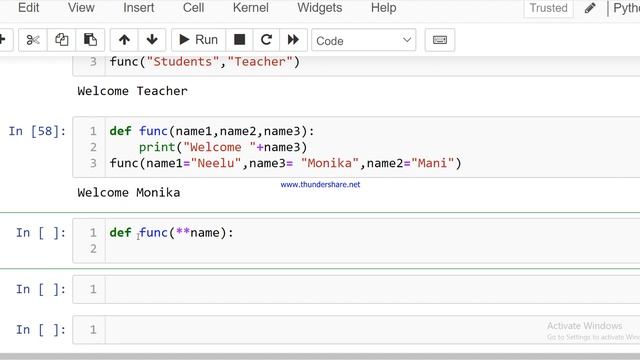Screen dimensions: 640x360
Task: Open the Help menu
Action: coord(383,8)
